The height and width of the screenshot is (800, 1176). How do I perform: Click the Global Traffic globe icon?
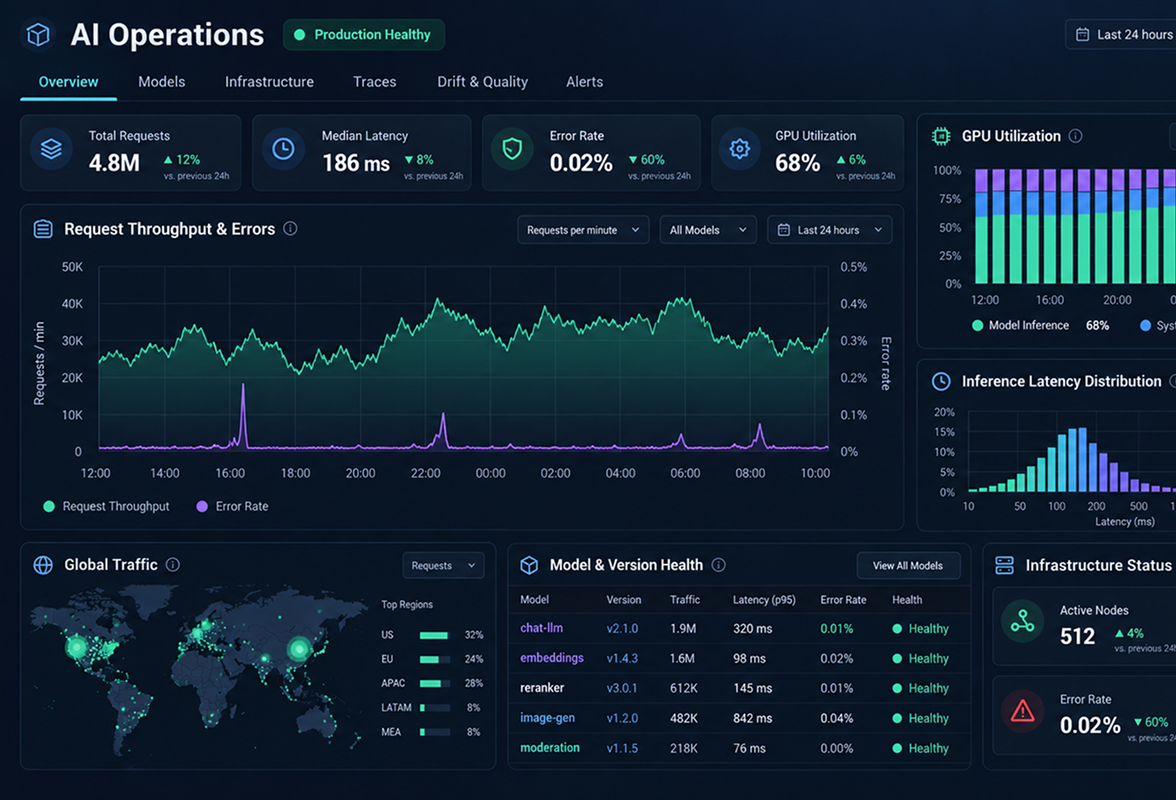pos(44,565)
